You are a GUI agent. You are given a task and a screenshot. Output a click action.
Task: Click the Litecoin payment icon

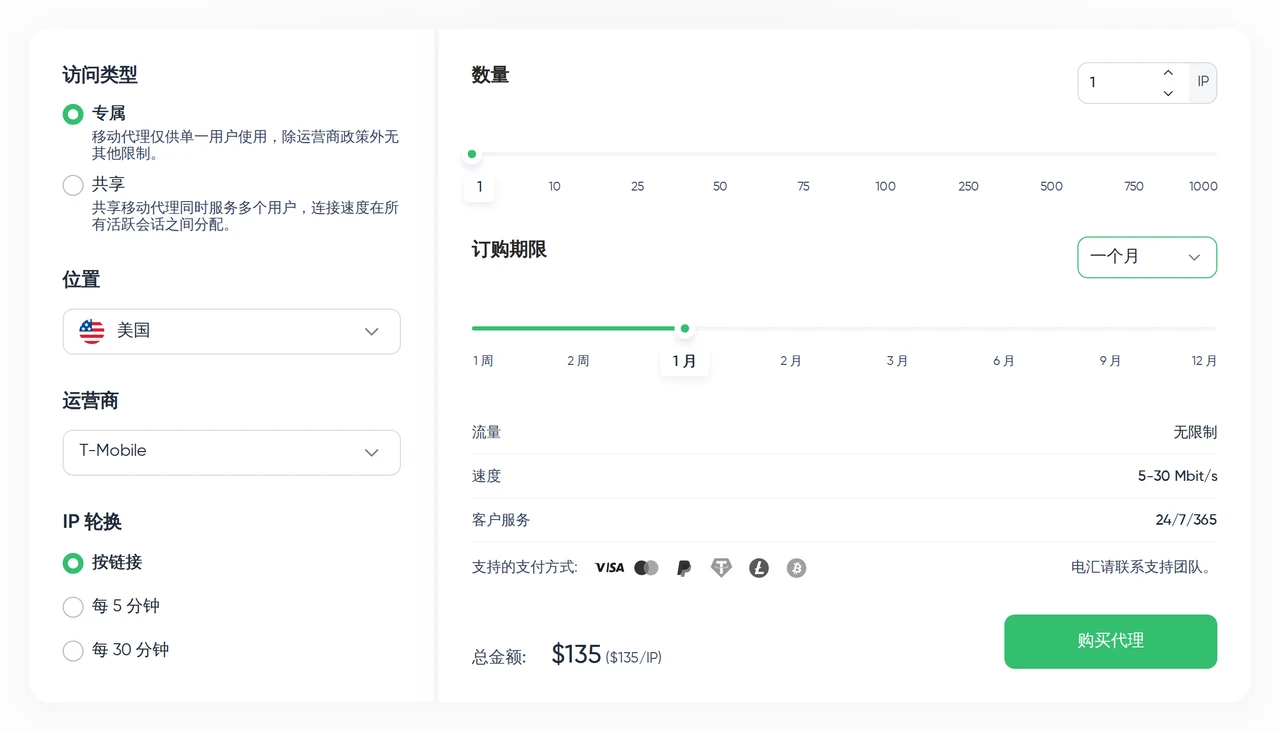point(759,568)
